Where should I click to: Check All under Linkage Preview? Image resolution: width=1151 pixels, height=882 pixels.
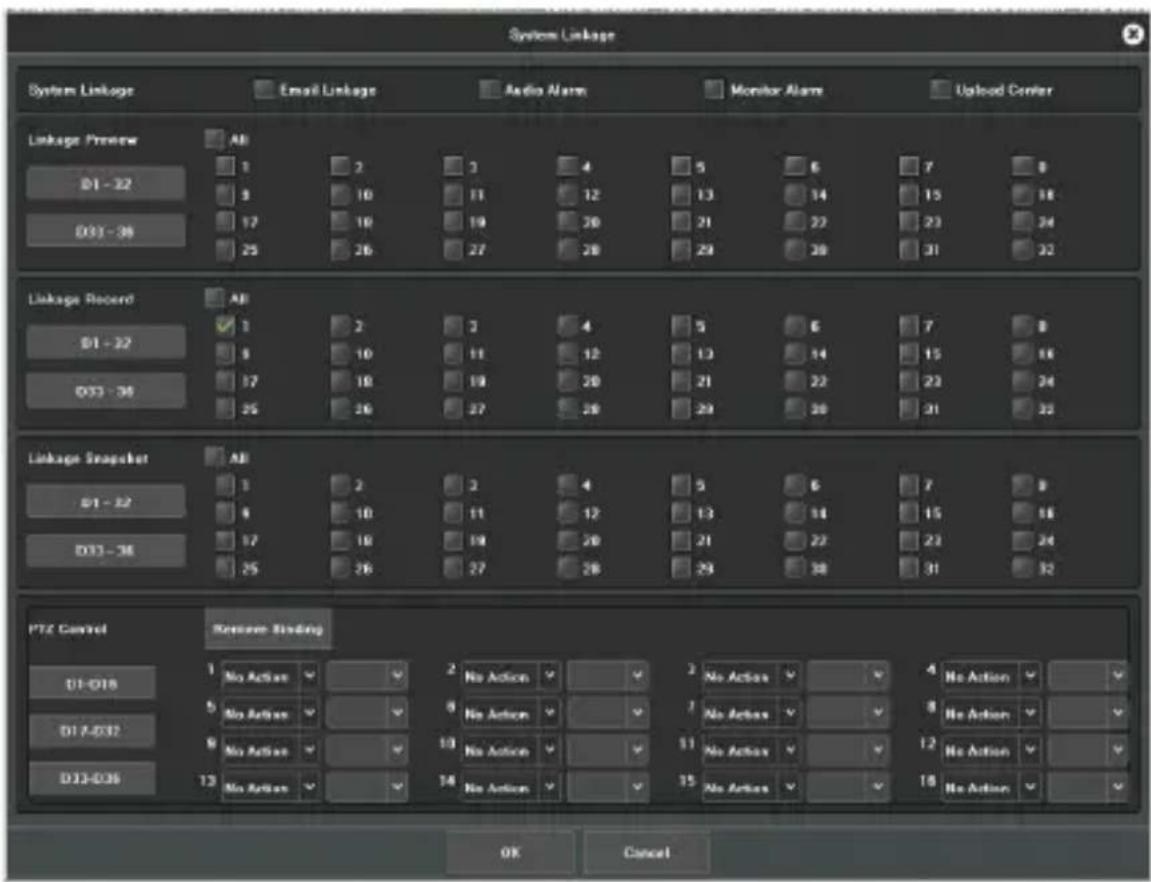(214, 139)
